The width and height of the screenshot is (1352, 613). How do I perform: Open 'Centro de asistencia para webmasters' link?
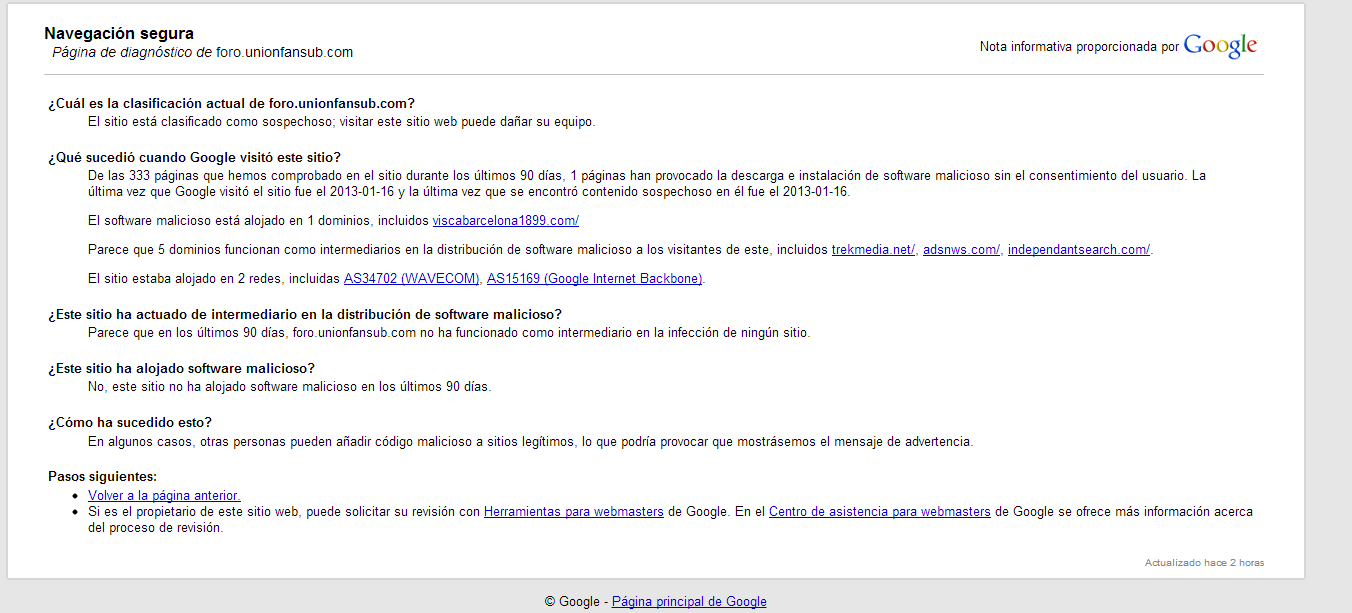(x=880, y=511)
